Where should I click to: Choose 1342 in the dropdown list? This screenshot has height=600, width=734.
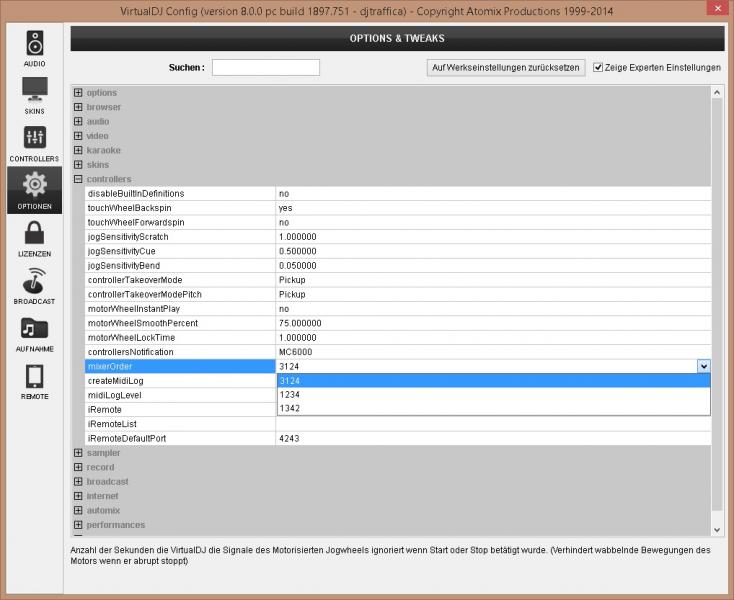(x=494, y=408)
